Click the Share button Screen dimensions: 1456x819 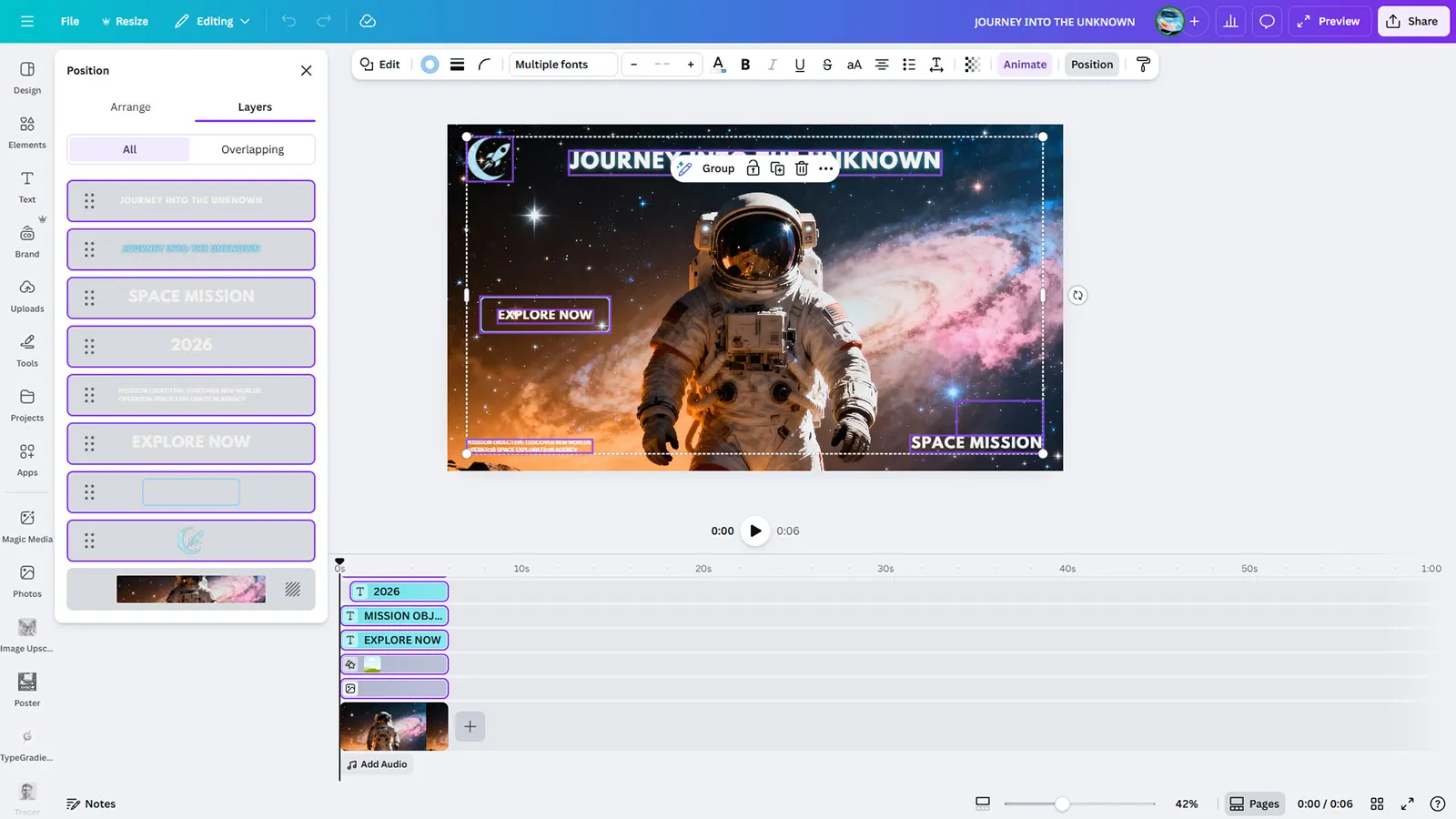(x=1412, y=21)
